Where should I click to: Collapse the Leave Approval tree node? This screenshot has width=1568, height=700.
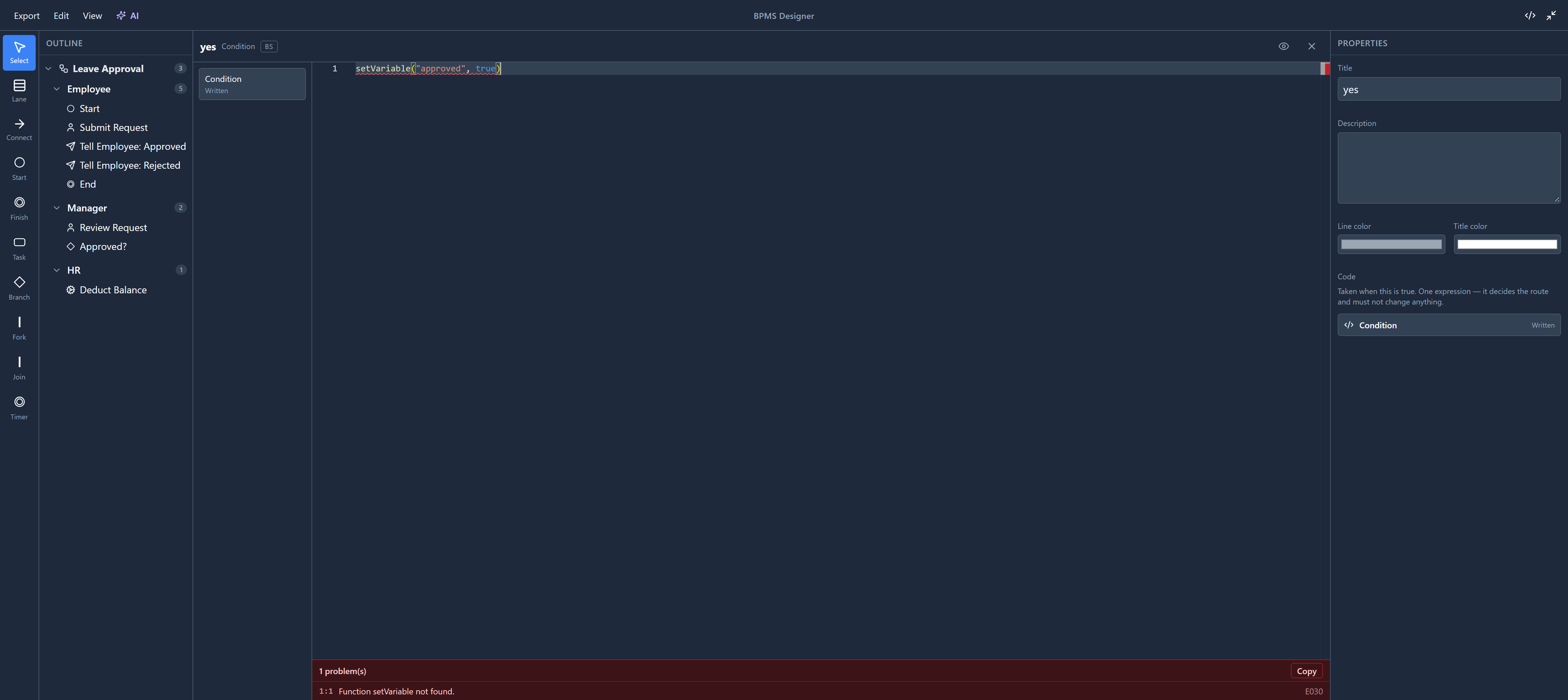(49, 69)
